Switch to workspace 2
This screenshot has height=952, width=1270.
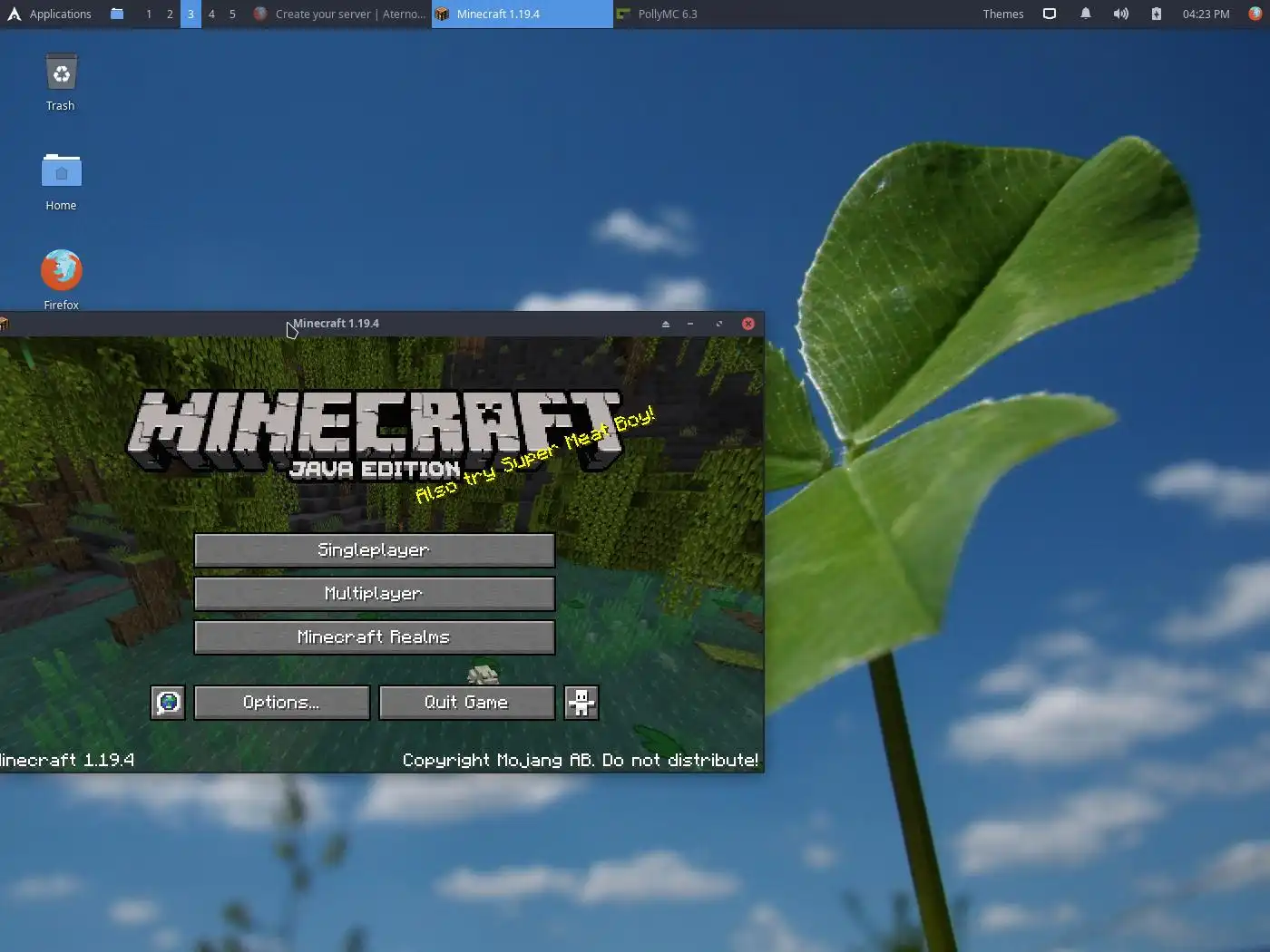pos(170,14)
